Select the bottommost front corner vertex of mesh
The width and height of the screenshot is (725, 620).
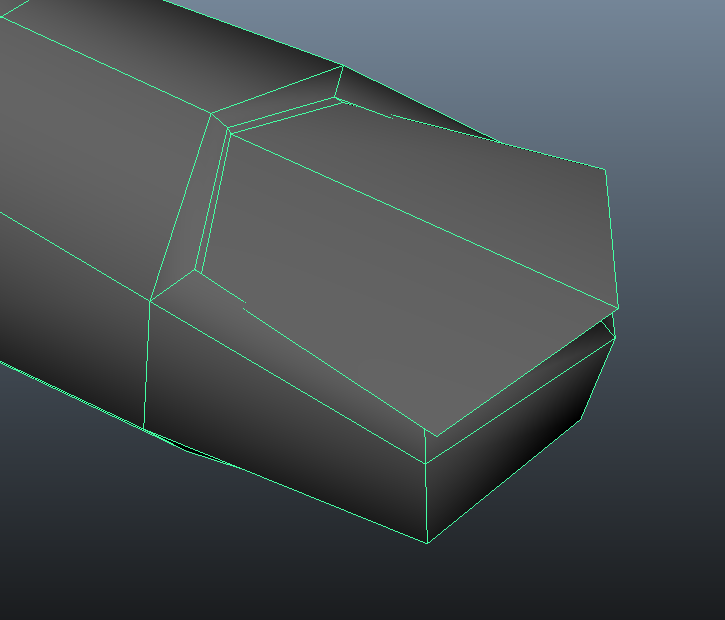429,543
